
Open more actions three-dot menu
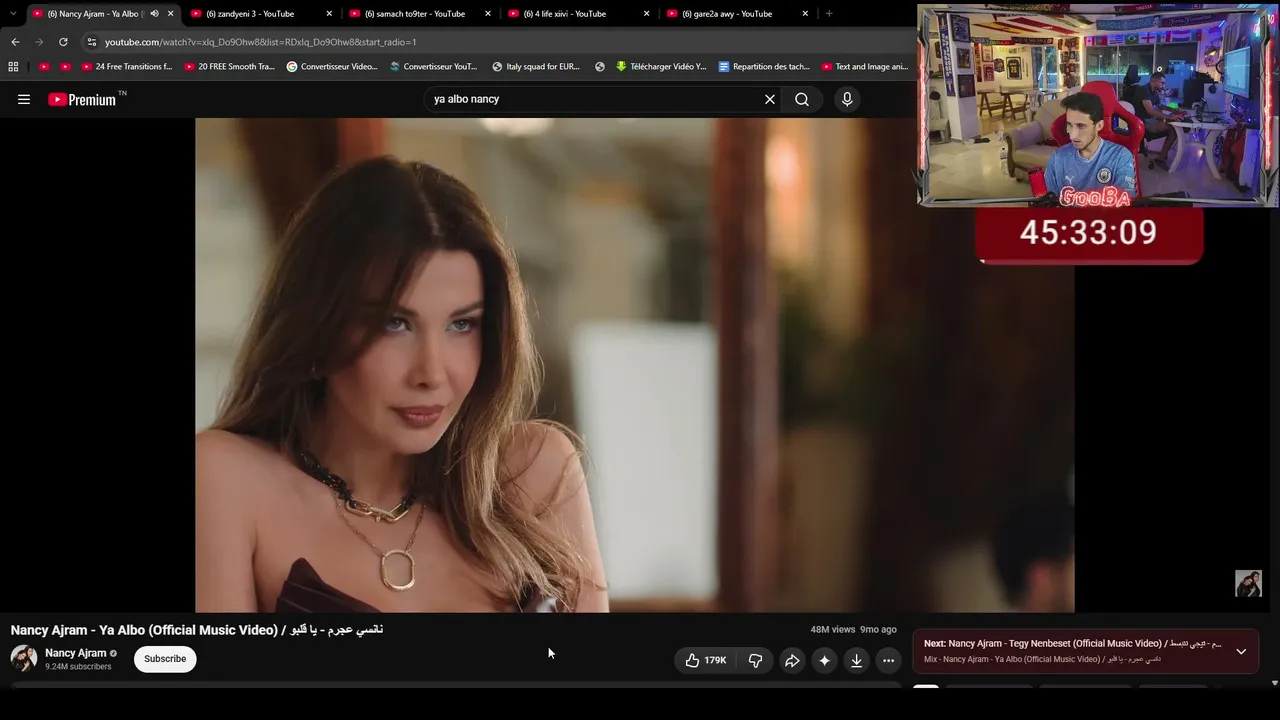pos(888,660)
